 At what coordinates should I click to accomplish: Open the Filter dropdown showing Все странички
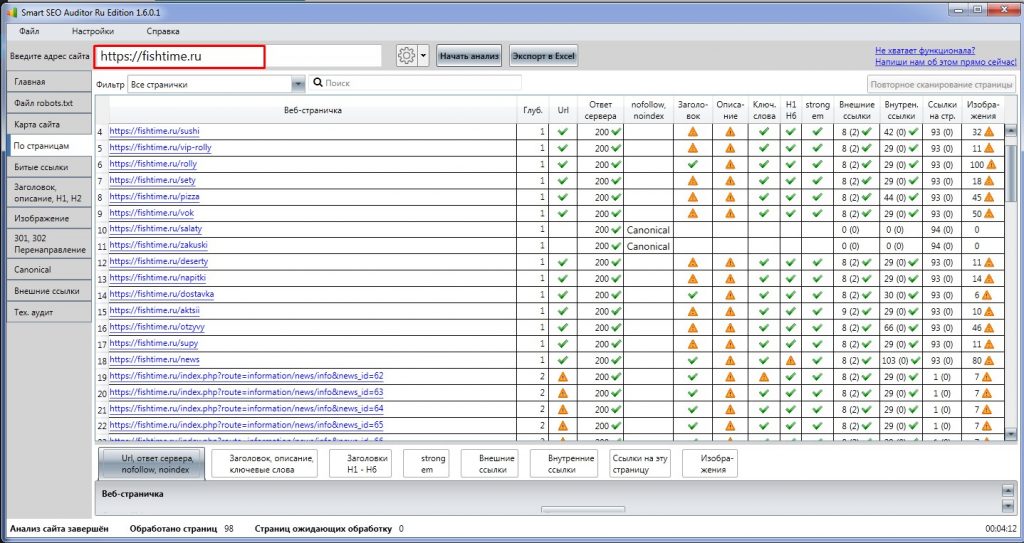[216, 84]
